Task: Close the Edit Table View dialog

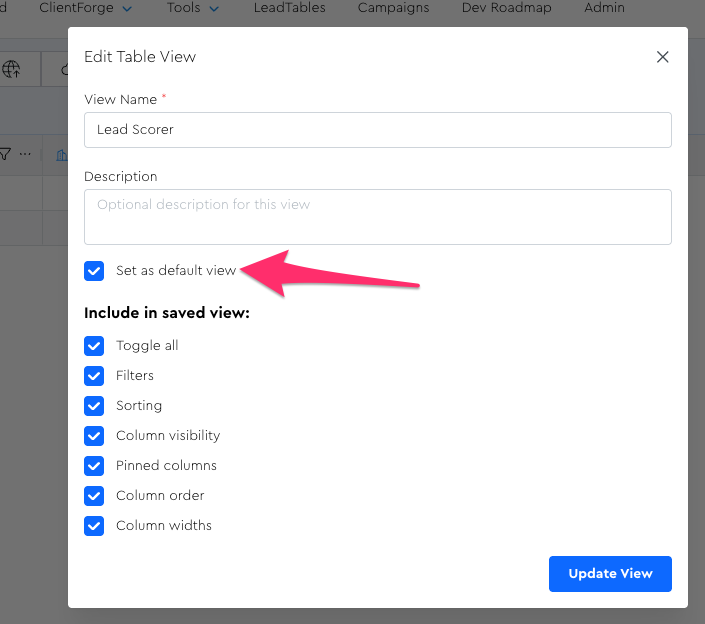Action: pyautogui.click(x=662, y=57)
